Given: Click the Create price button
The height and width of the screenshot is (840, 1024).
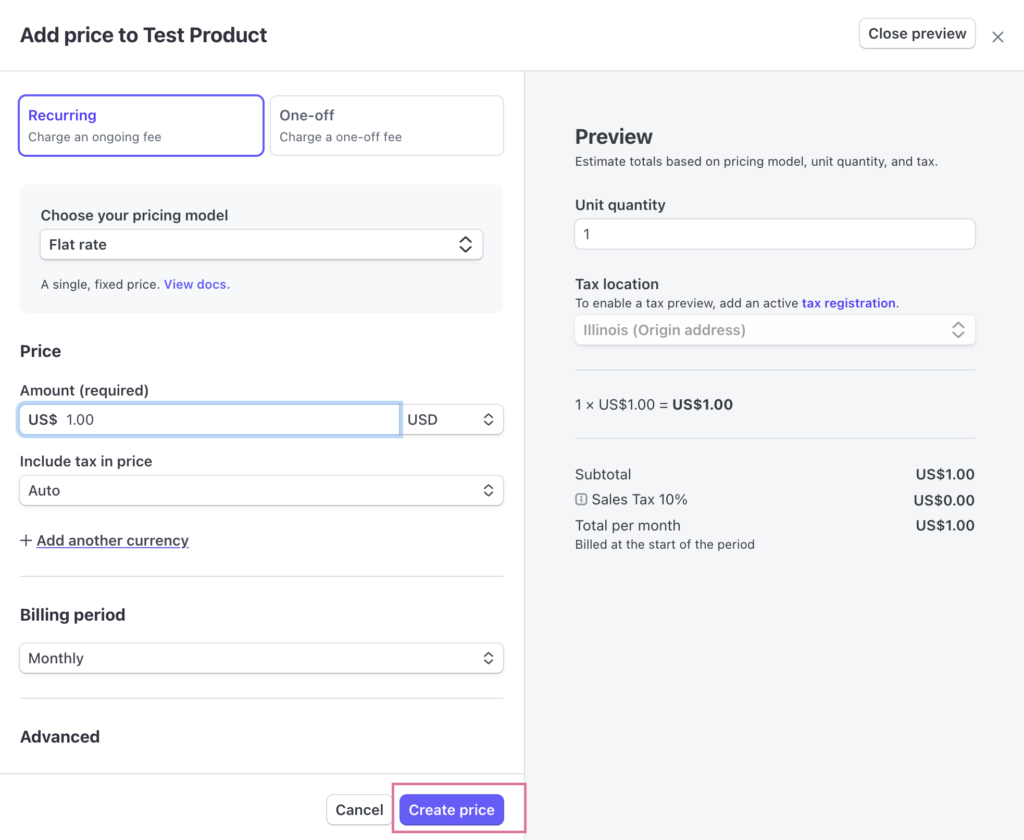Looking at the screenshot, I should pos(451,810).
